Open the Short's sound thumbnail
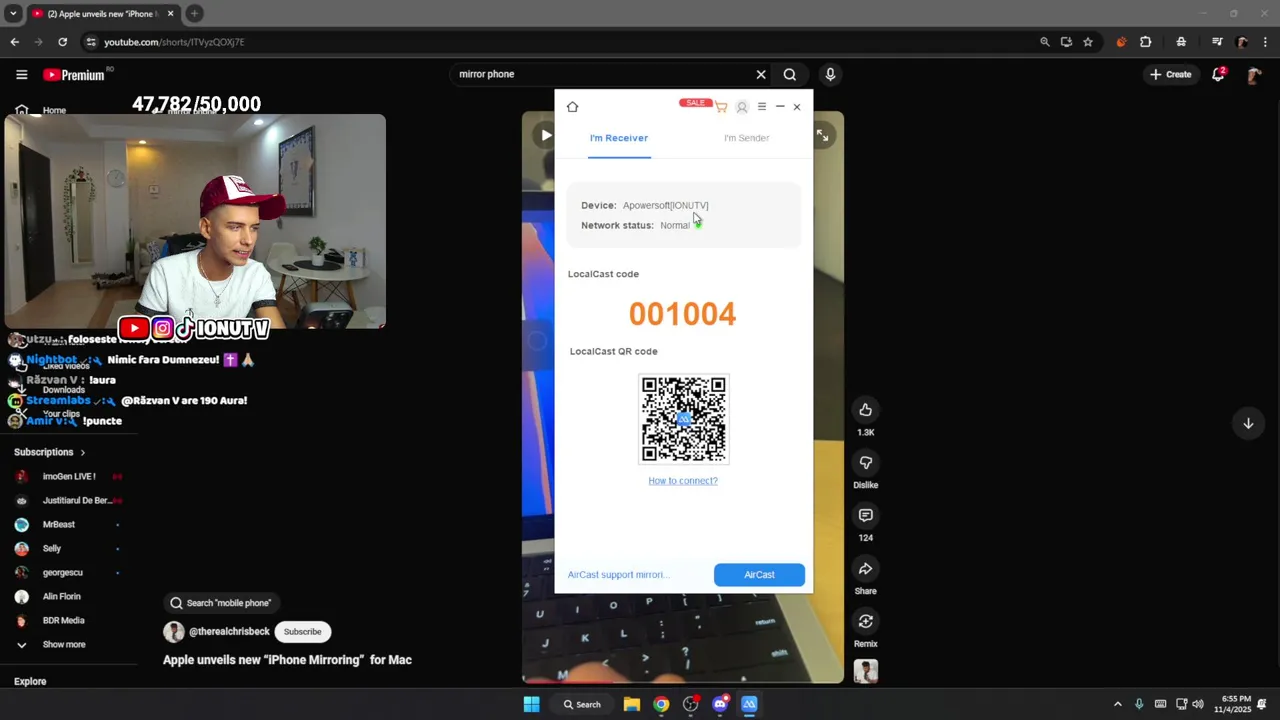This screenshot has height=720, width=1280. coord(866,671)
